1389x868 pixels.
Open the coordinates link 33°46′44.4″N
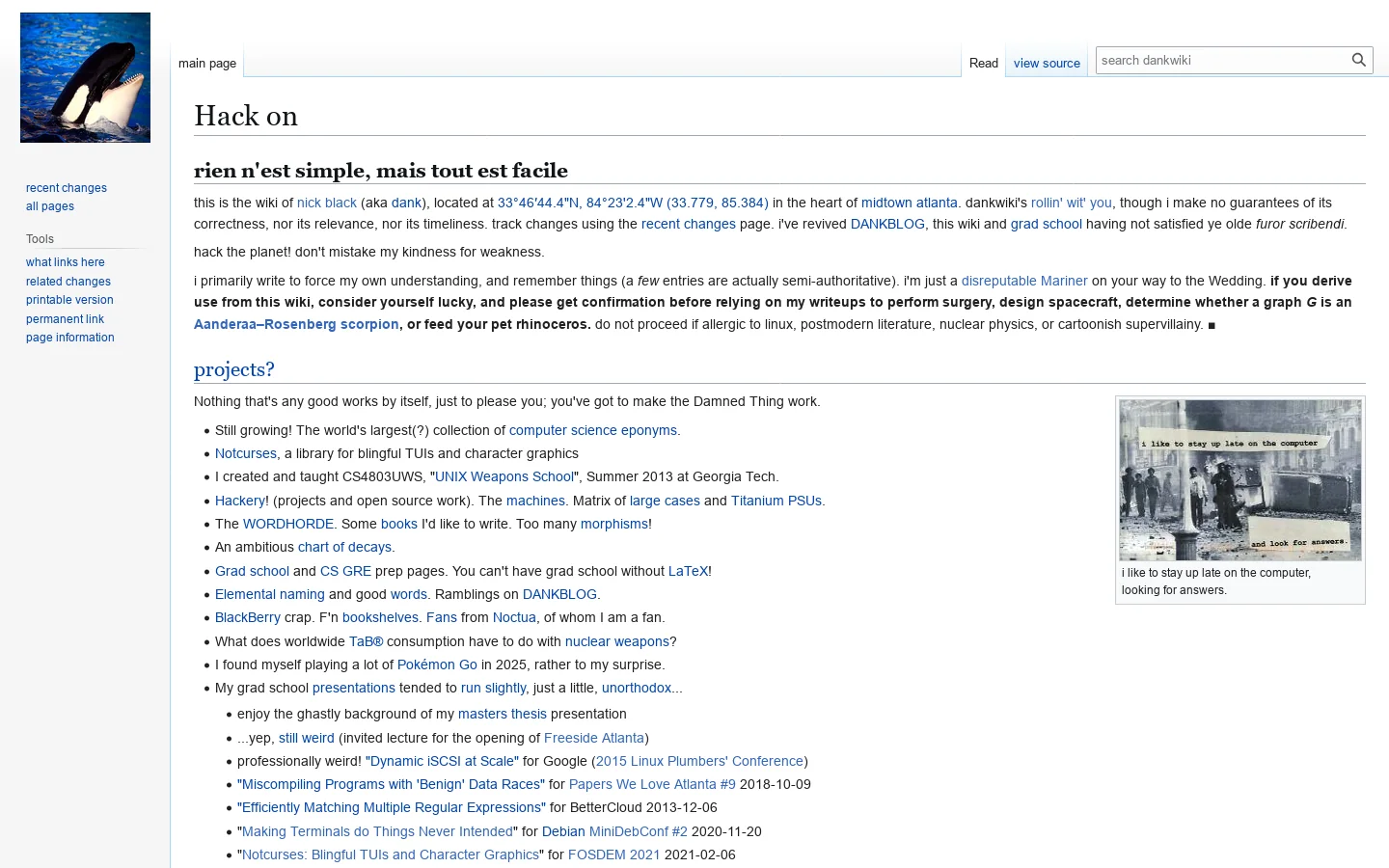click(x=633, y=203)
